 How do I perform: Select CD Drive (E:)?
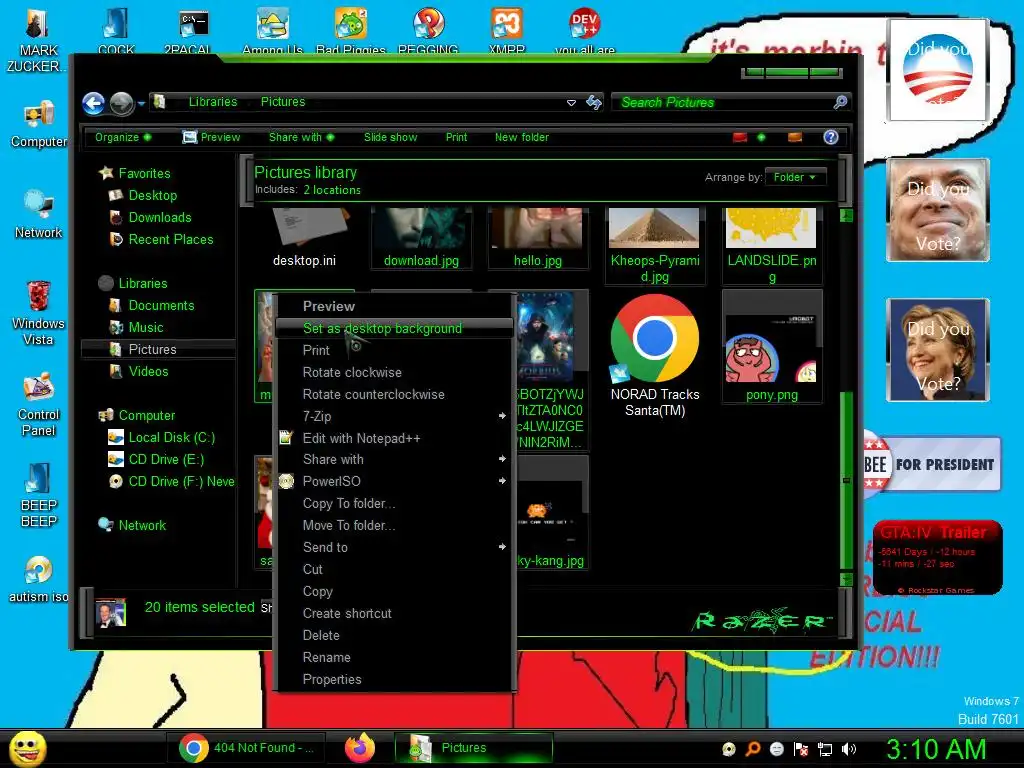tap(166, 459)
